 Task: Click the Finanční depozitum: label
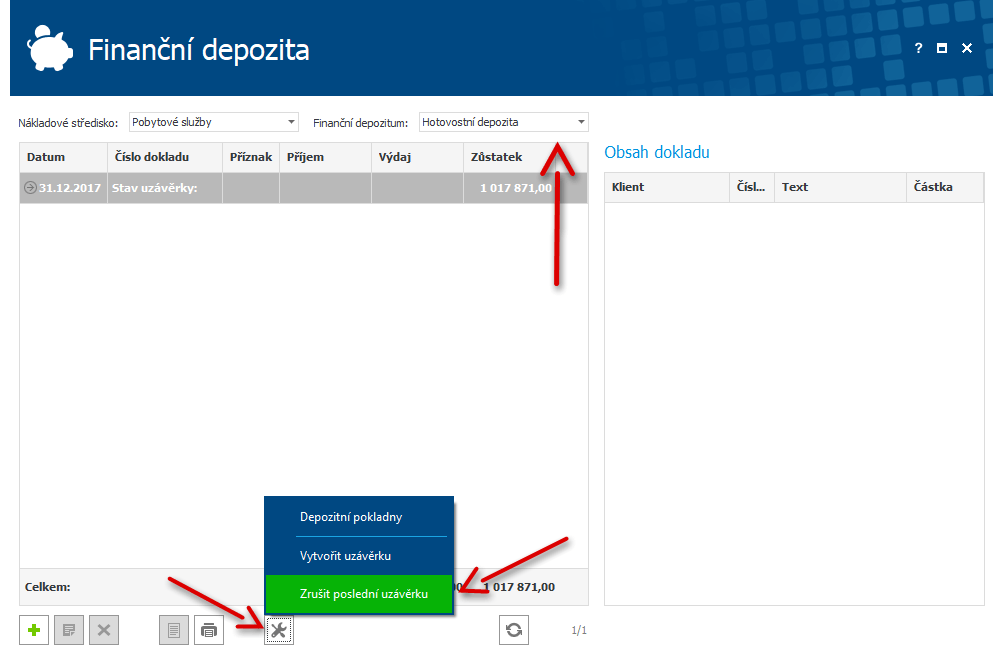coord(361,123)
